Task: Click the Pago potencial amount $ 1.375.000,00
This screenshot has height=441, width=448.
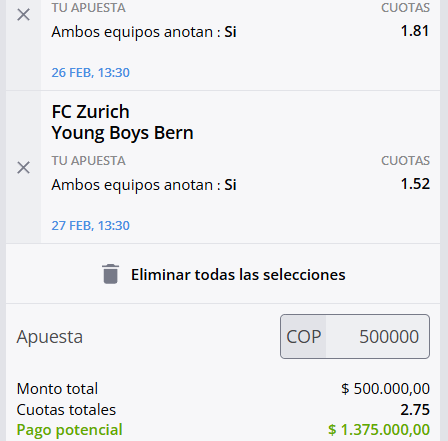Action: point(379,430)
